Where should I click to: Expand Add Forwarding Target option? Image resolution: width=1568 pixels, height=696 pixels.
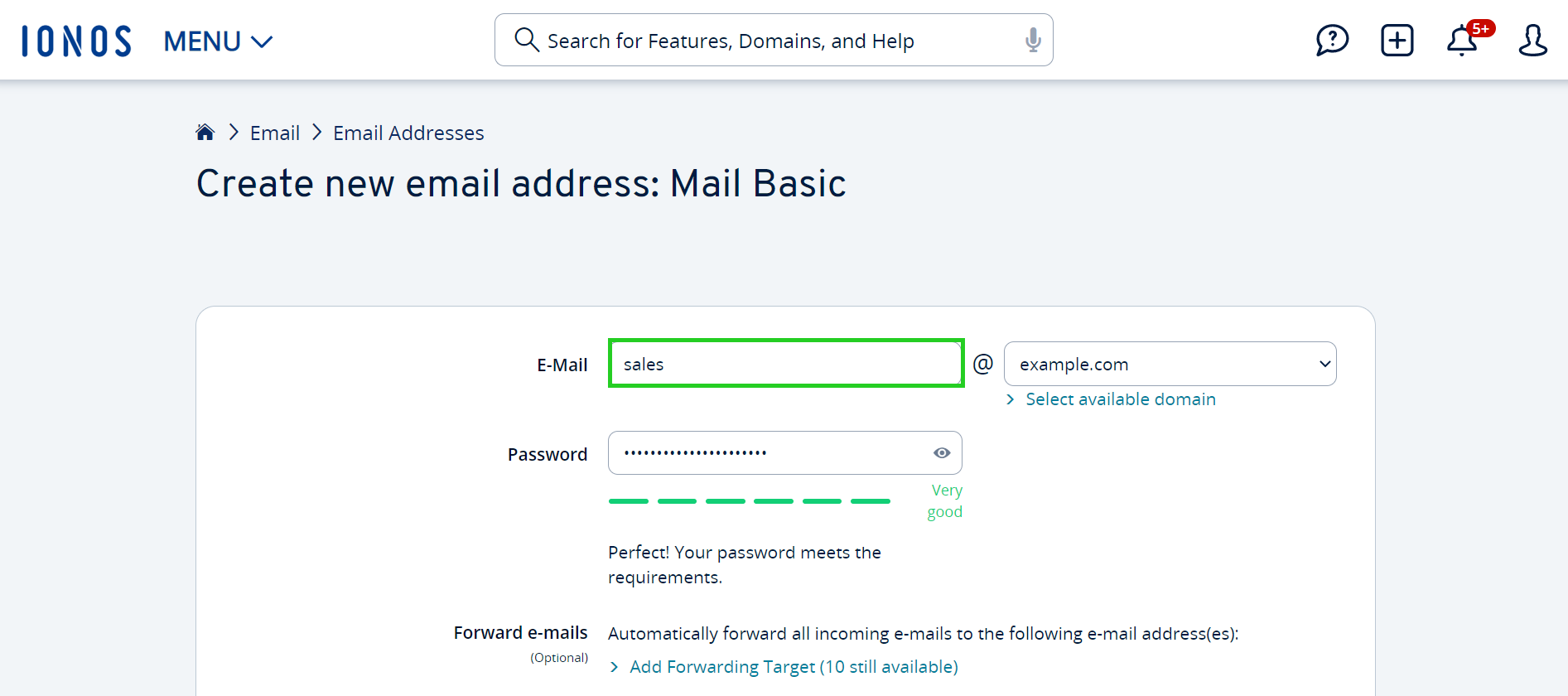click(793, 667)
